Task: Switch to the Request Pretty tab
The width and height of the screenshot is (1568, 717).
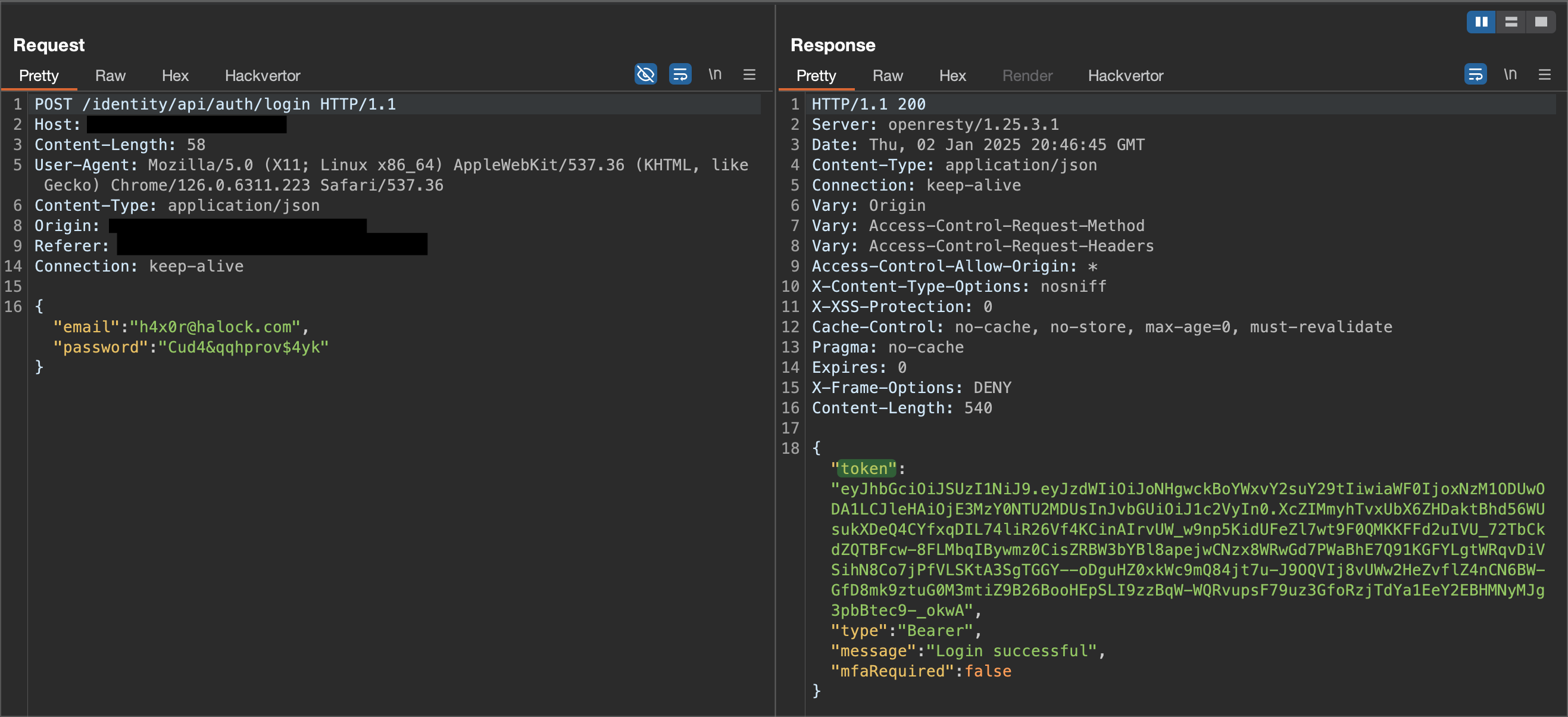Action: pyautogui.click(x=38, y=76)
